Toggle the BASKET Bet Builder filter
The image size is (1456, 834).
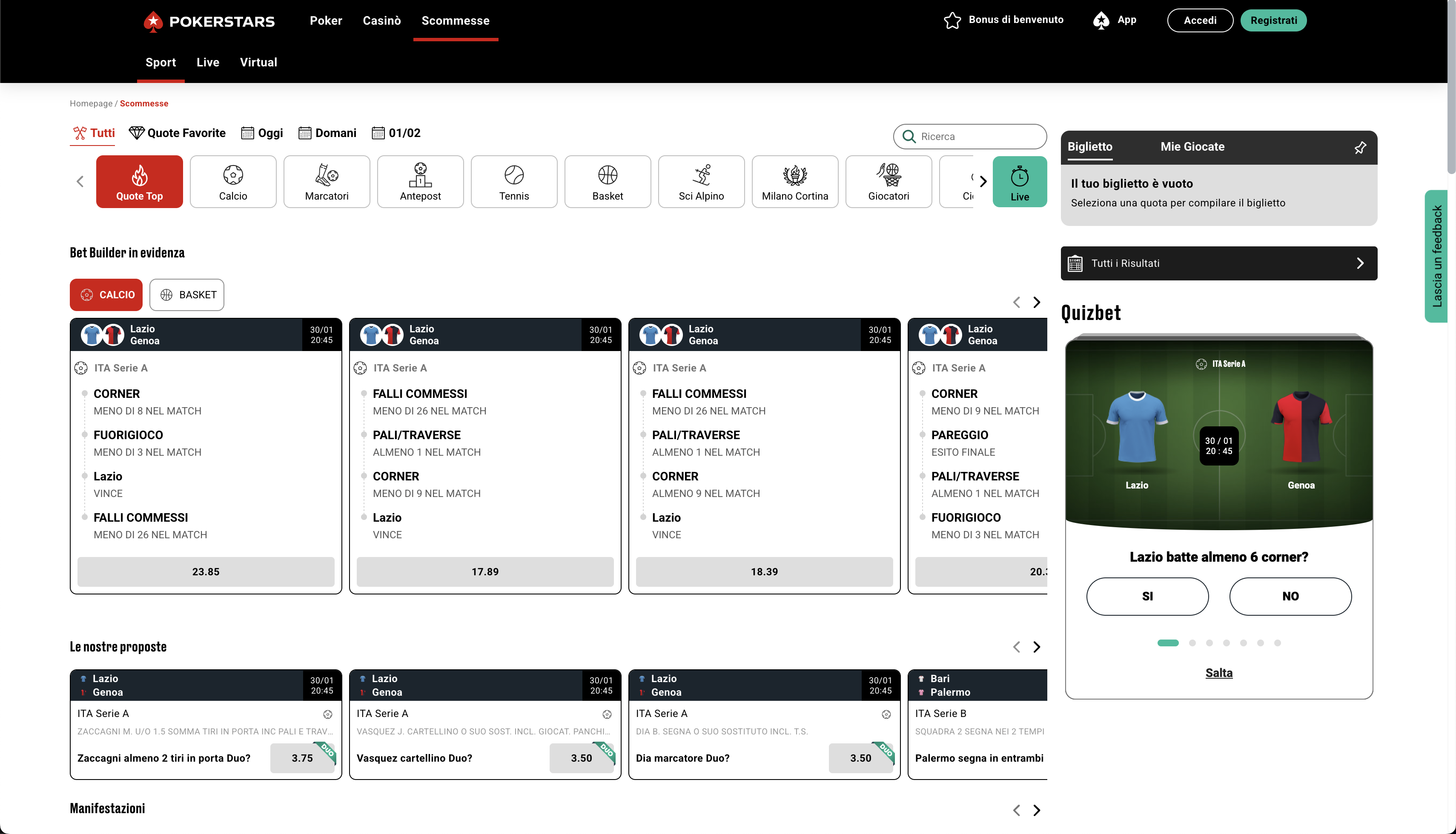point(187,294)
